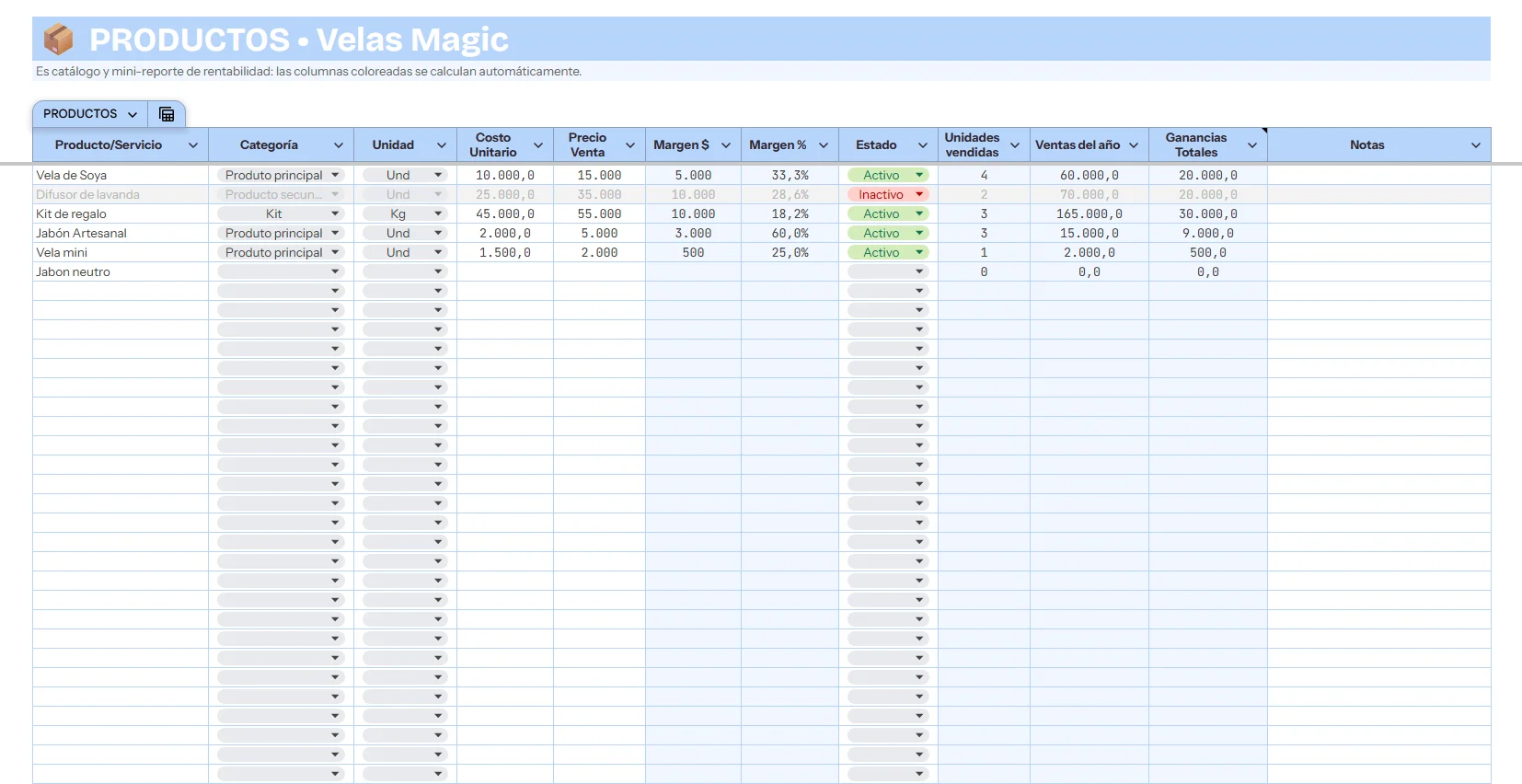Select the 45.000,0 cost cell
Viewport: 1522px width, 784px height.
[x=505, y=213]
